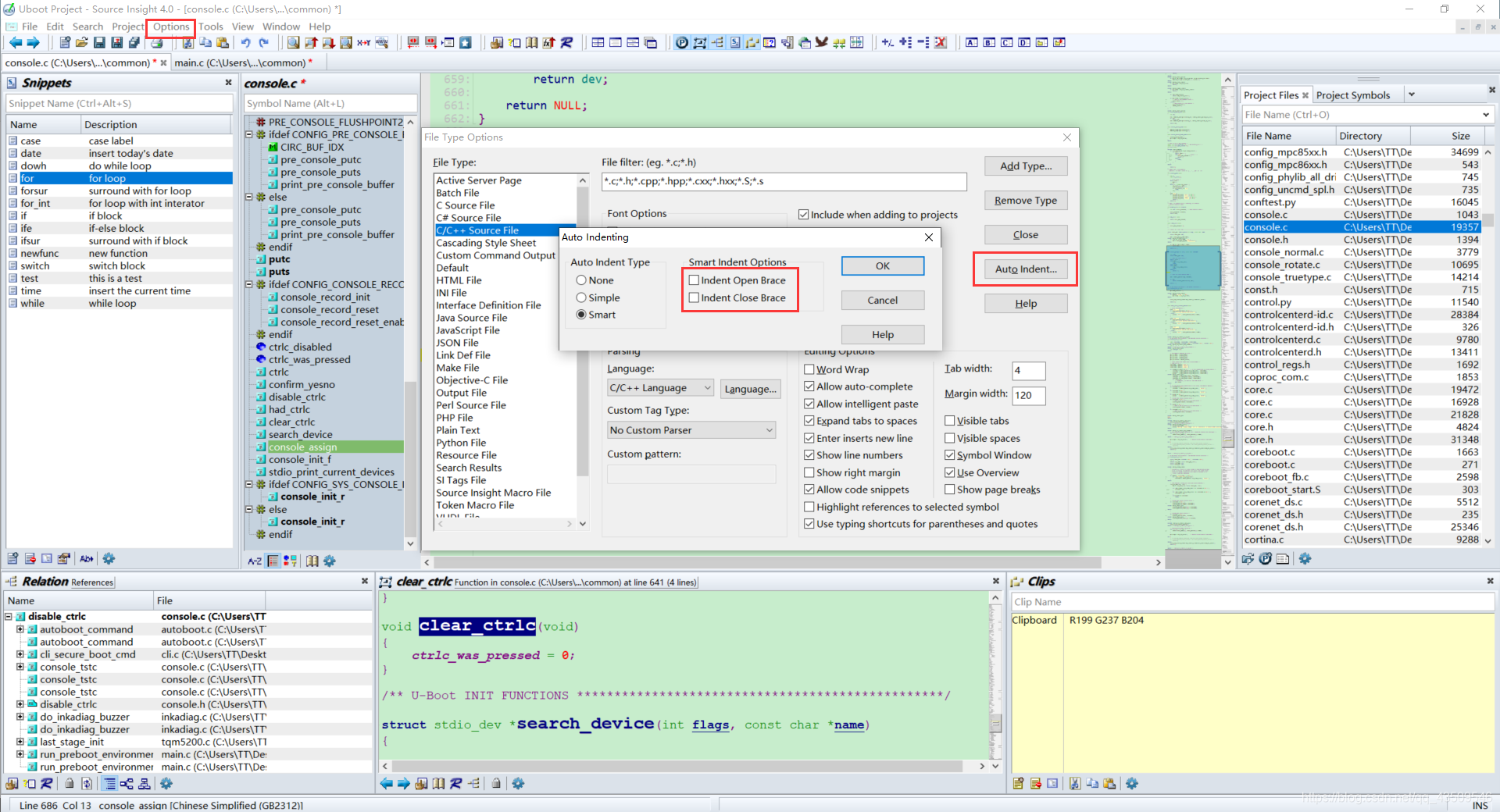The width and height of the screenshot is (1500, 812).
Task: Expand the last_stage_init relation node
Action: tap(20, 742)
